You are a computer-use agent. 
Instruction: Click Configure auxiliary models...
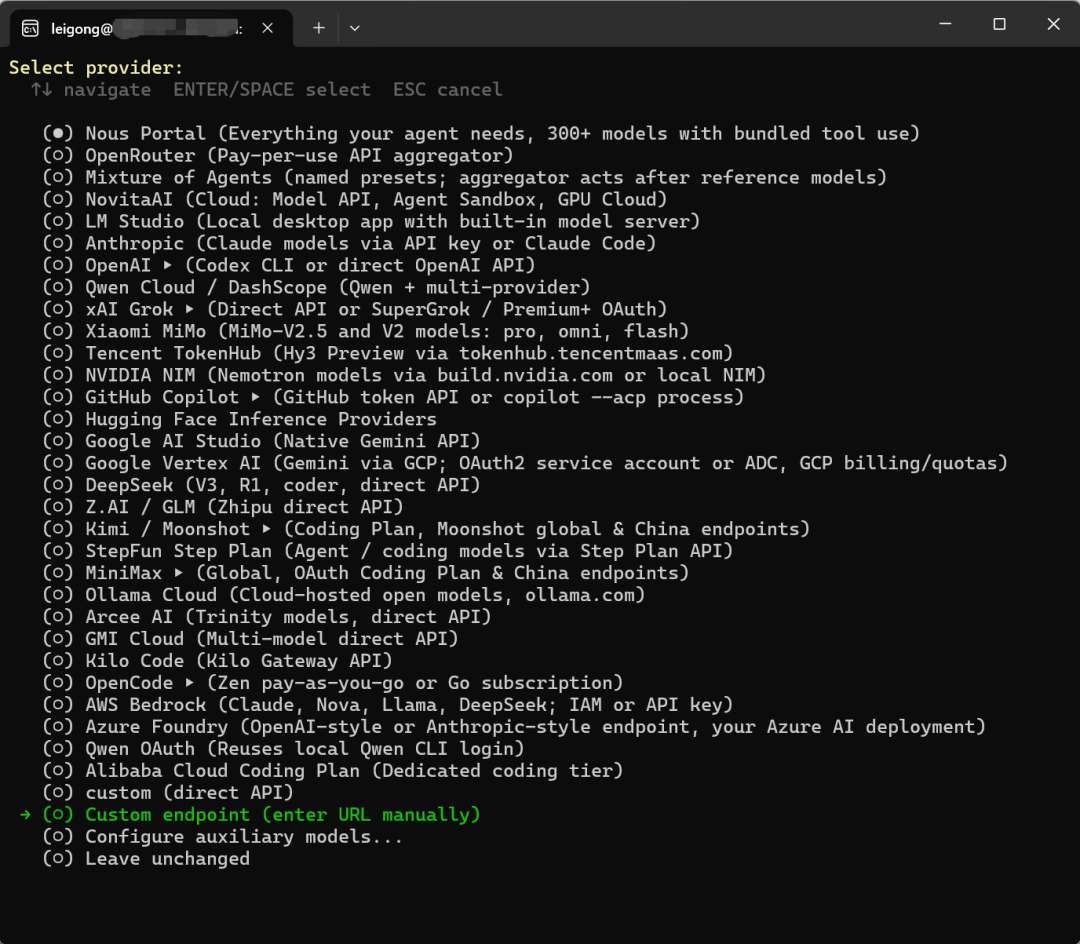222,837
